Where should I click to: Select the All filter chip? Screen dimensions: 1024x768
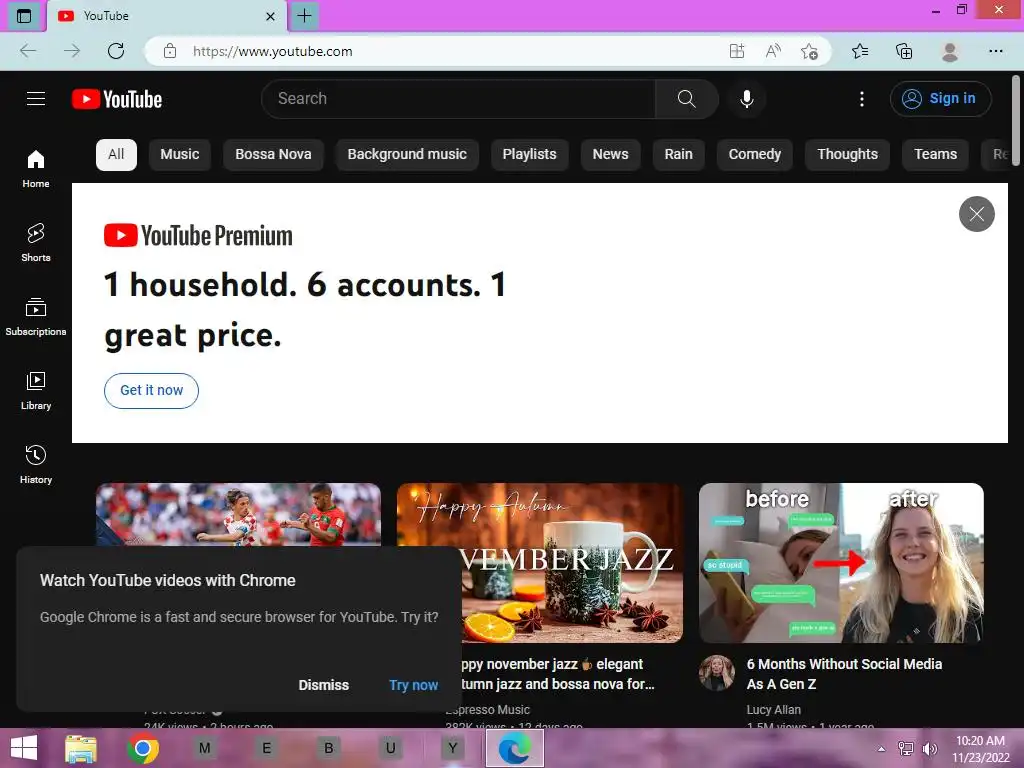point(116,155)
